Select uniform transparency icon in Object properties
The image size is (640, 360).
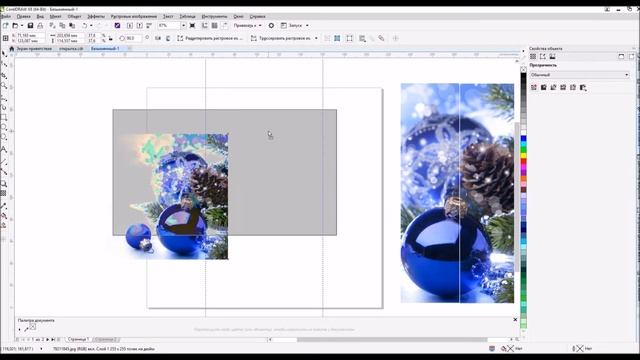click(544, 87)
